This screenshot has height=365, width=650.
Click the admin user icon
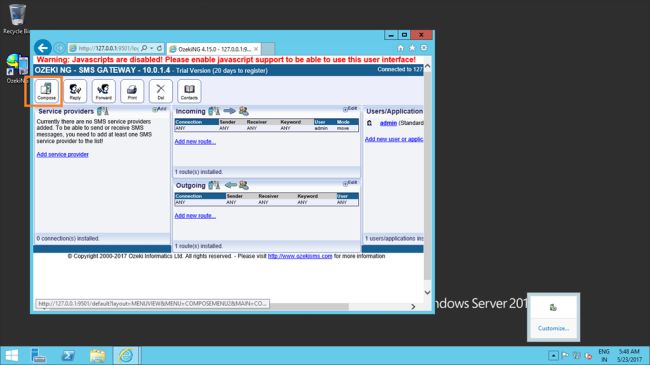[369, 123]
